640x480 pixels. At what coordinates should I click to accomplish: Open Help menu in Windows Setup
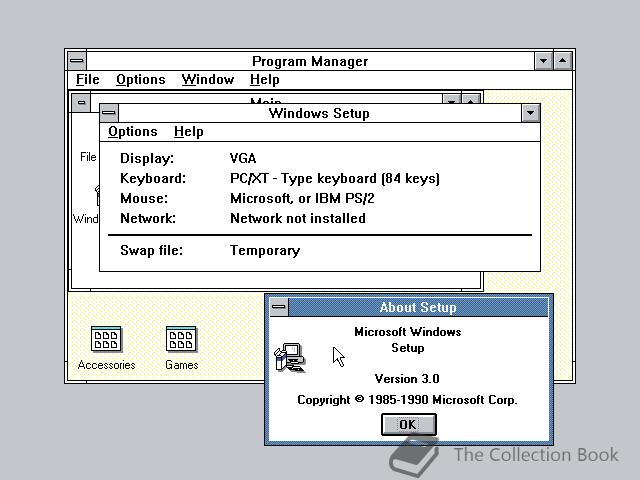(x=189, y=131)
